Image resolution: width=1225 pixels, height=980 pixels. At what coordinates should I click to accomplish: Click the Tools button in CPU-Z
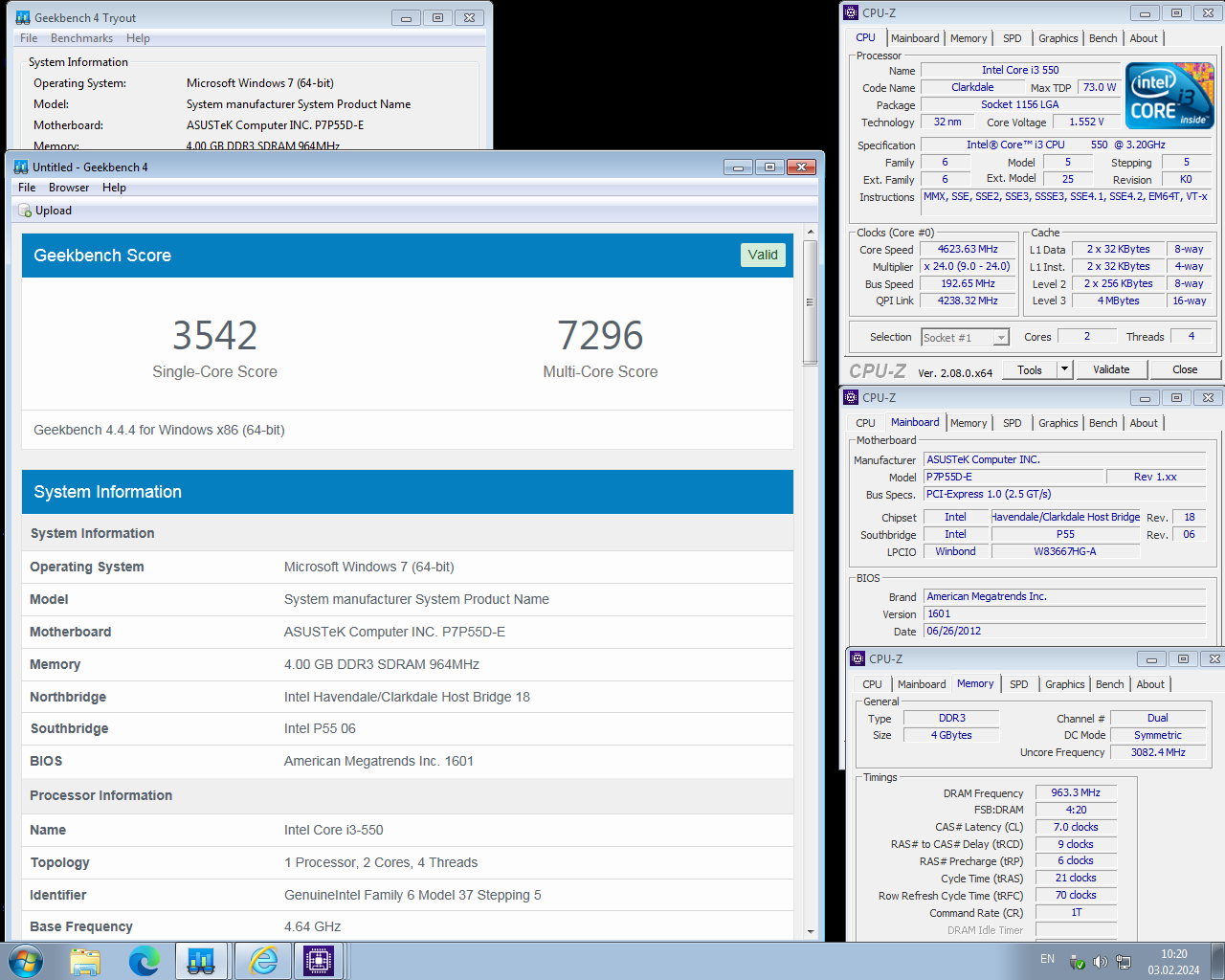[x=1030, y=369]
